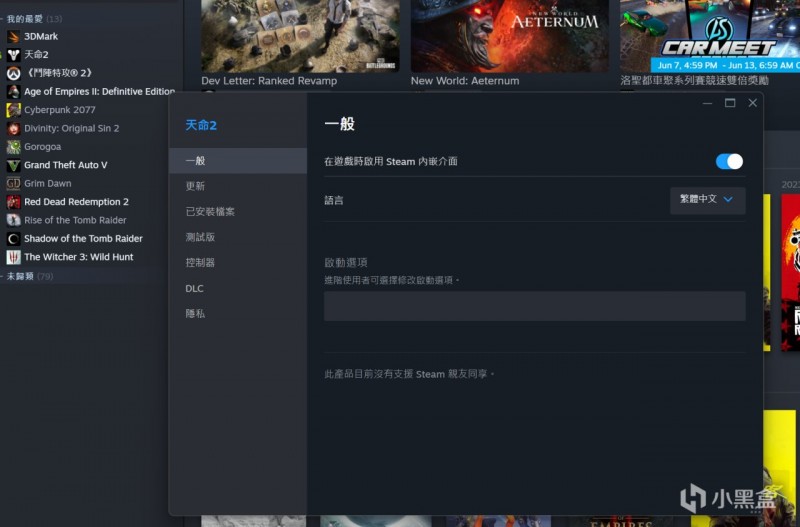Viewport: 800px width, 527px height.
Task: Select 3DMark in the library list
Action: [41, 36]
